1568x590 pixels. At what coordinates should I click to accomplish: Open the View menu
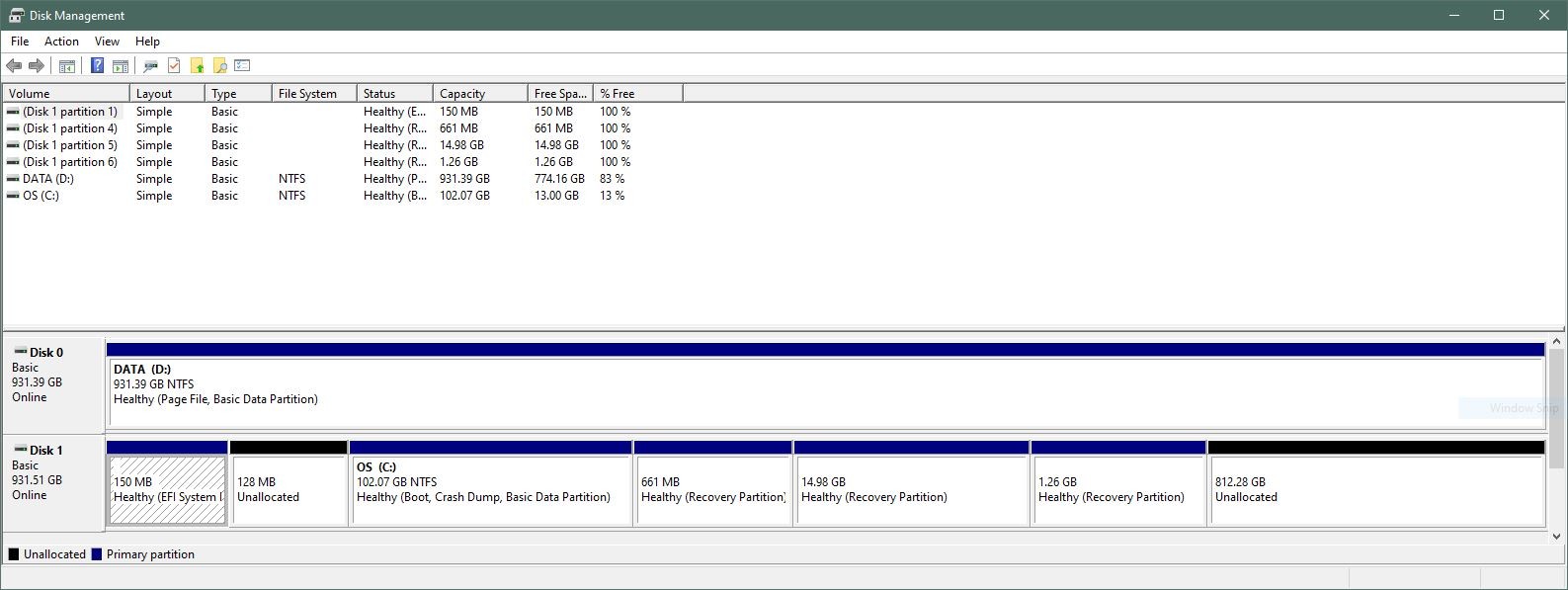click(107, 42)
